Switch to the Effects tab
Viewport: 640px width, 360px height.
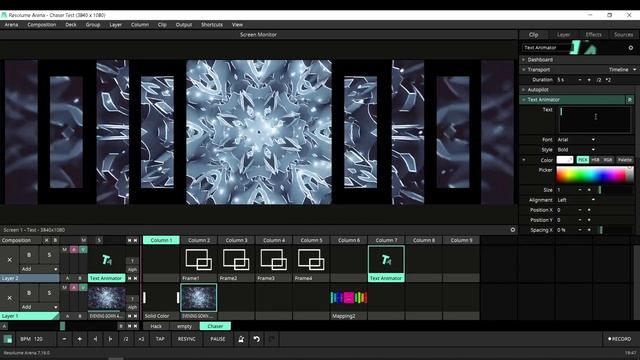[593, 35]
